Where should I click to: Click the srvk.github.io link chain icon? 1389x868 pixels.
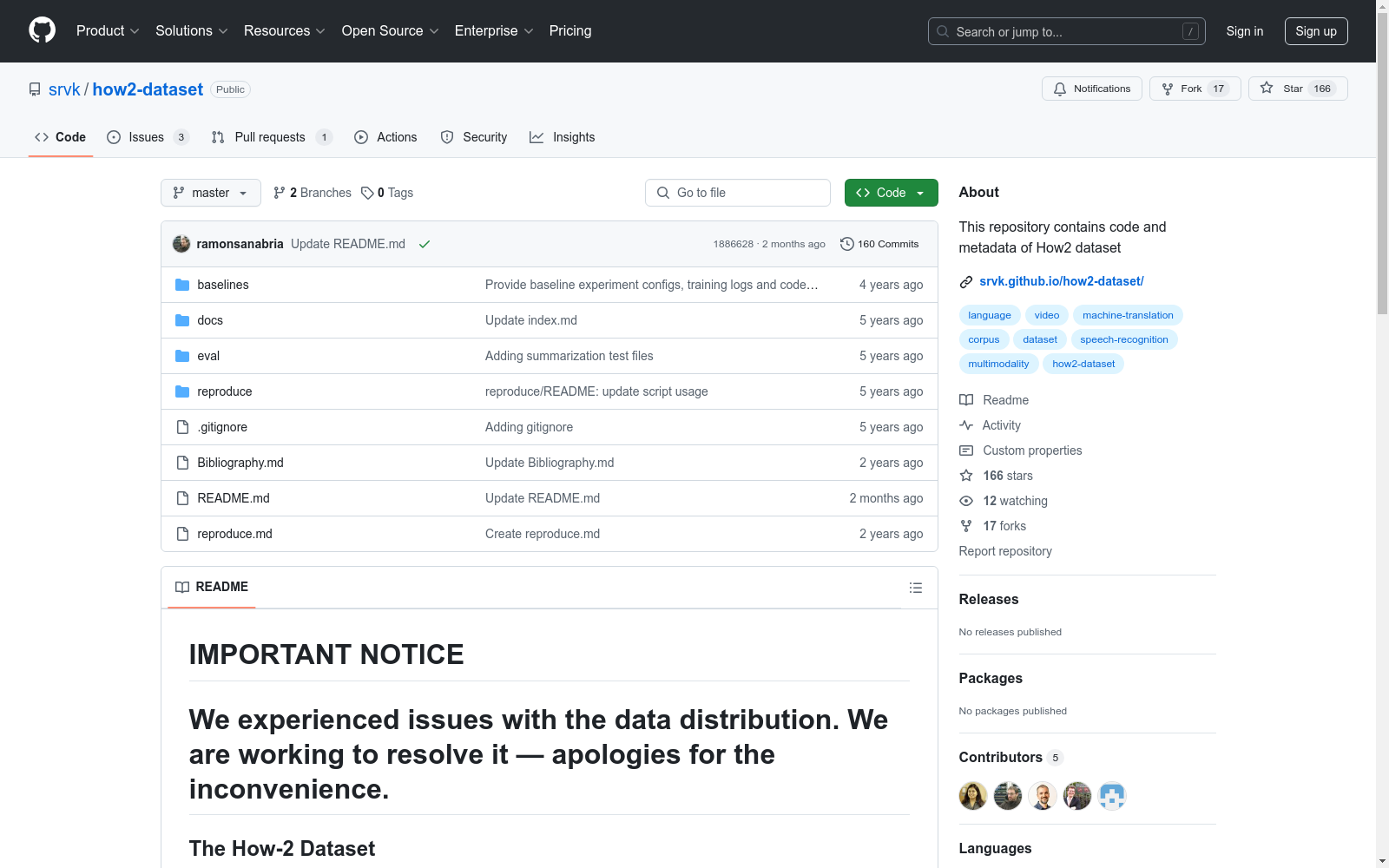coord(965,281)
